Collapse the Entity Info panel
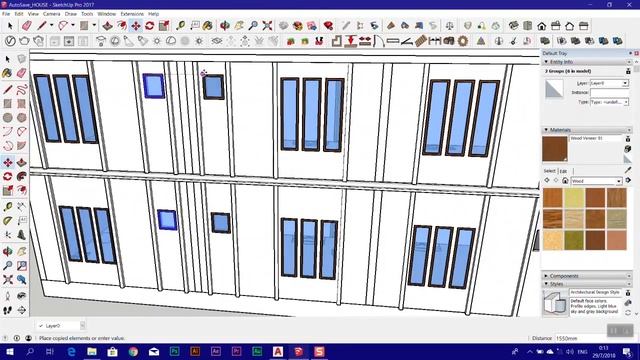 click(x=546, y=62)
